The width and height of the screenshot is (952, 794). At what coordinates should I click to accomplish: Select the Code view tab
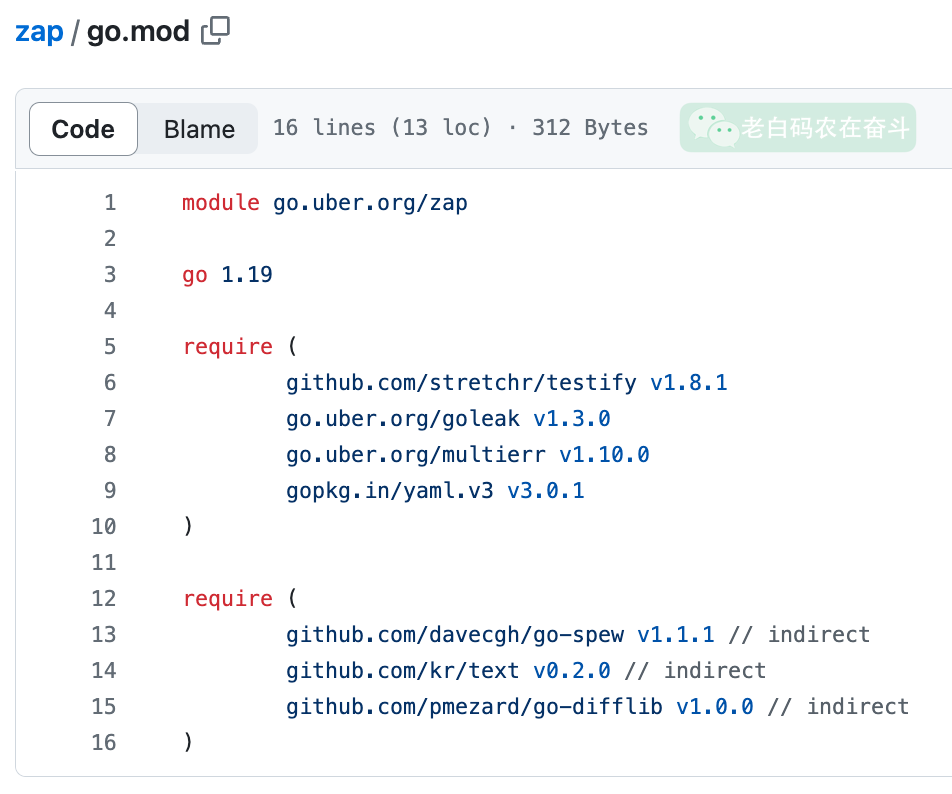coord(83,129)
